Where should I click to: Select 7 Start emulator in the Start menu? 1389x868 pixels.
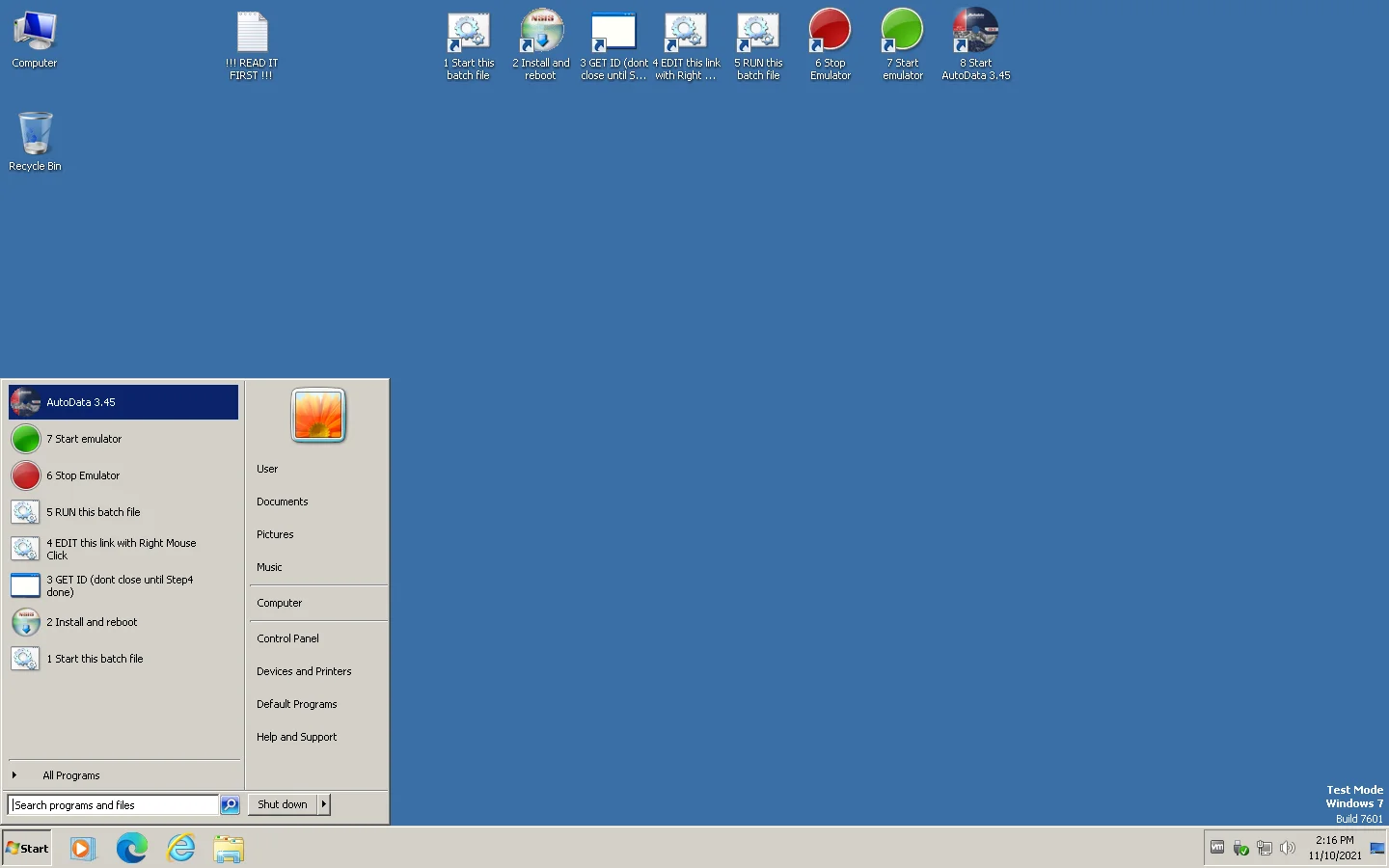point(85,439)
